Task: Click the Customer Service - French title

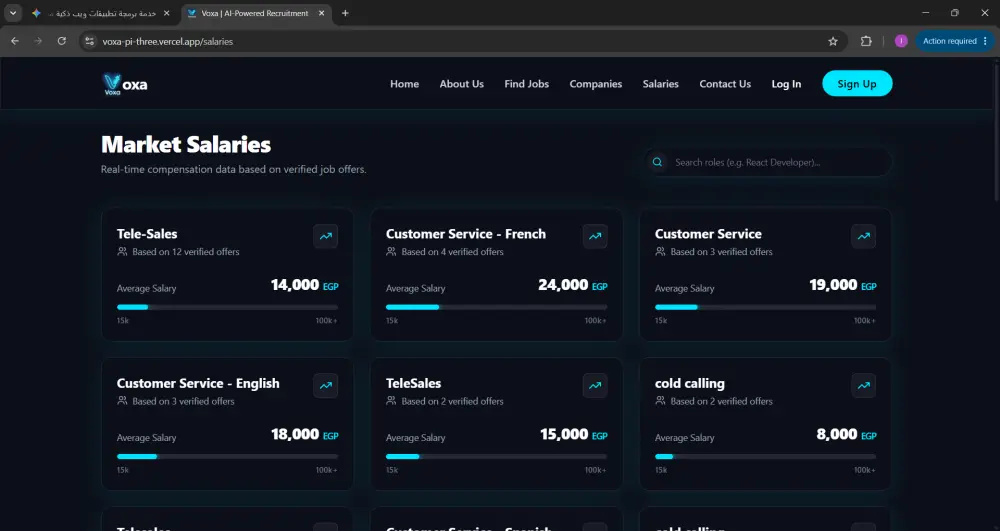Action: (x=466, y=234)
